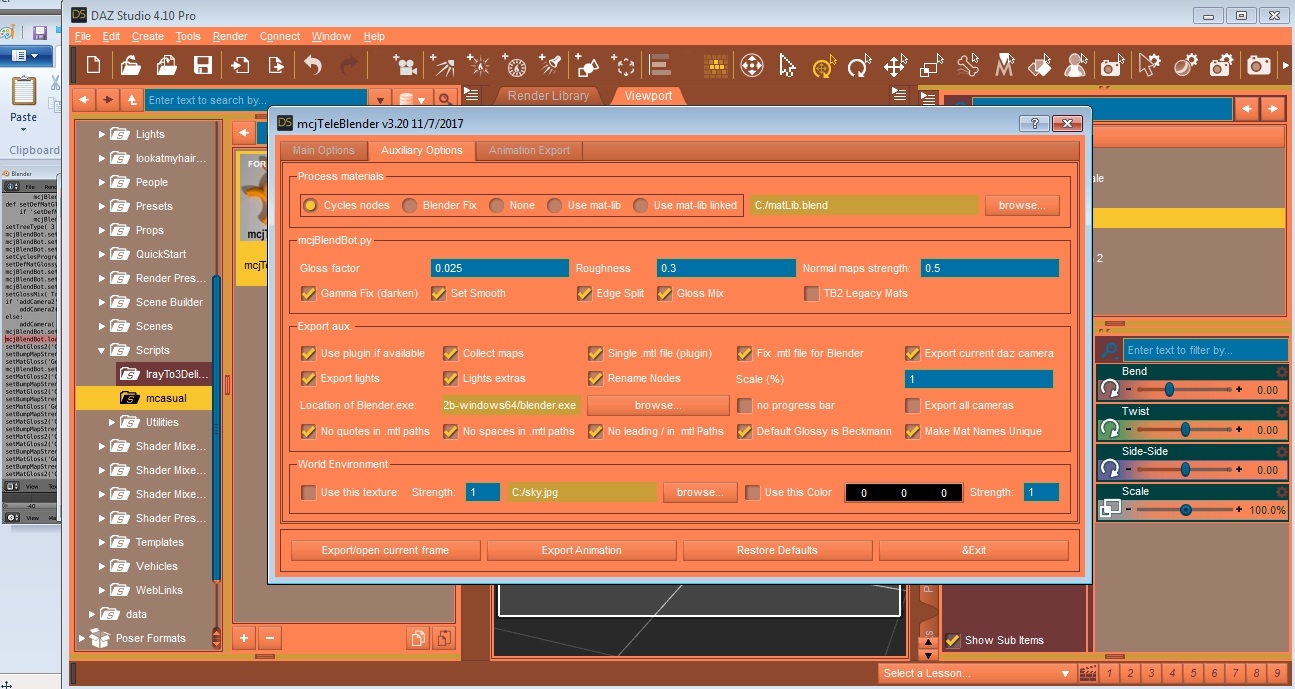Viewport: 1295px width, 689px height.
Task: Select the Active Pose bone tool
Action: (968, 66)
